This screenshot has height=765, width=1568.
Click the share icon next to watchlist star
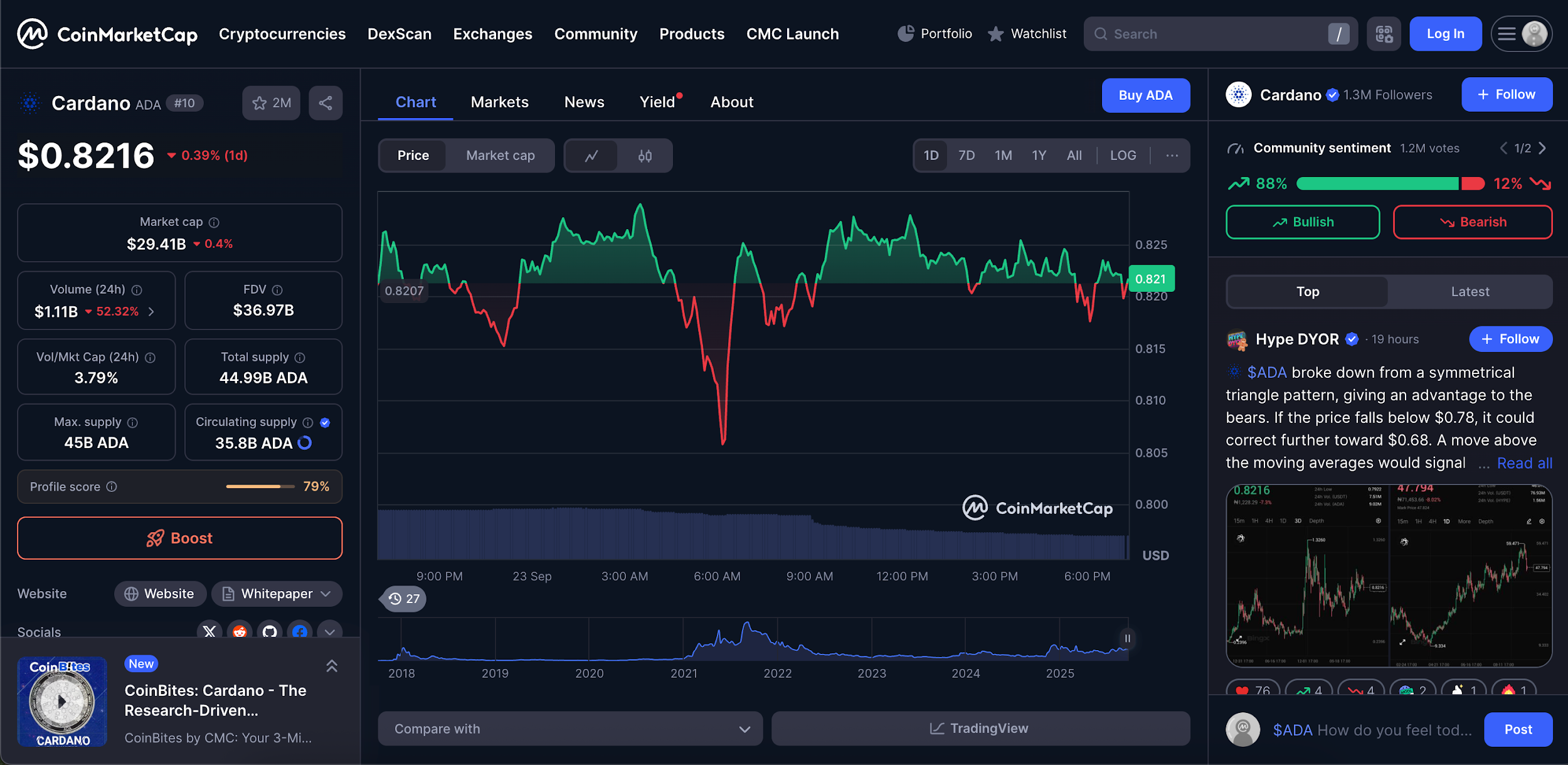pos(325,103)
